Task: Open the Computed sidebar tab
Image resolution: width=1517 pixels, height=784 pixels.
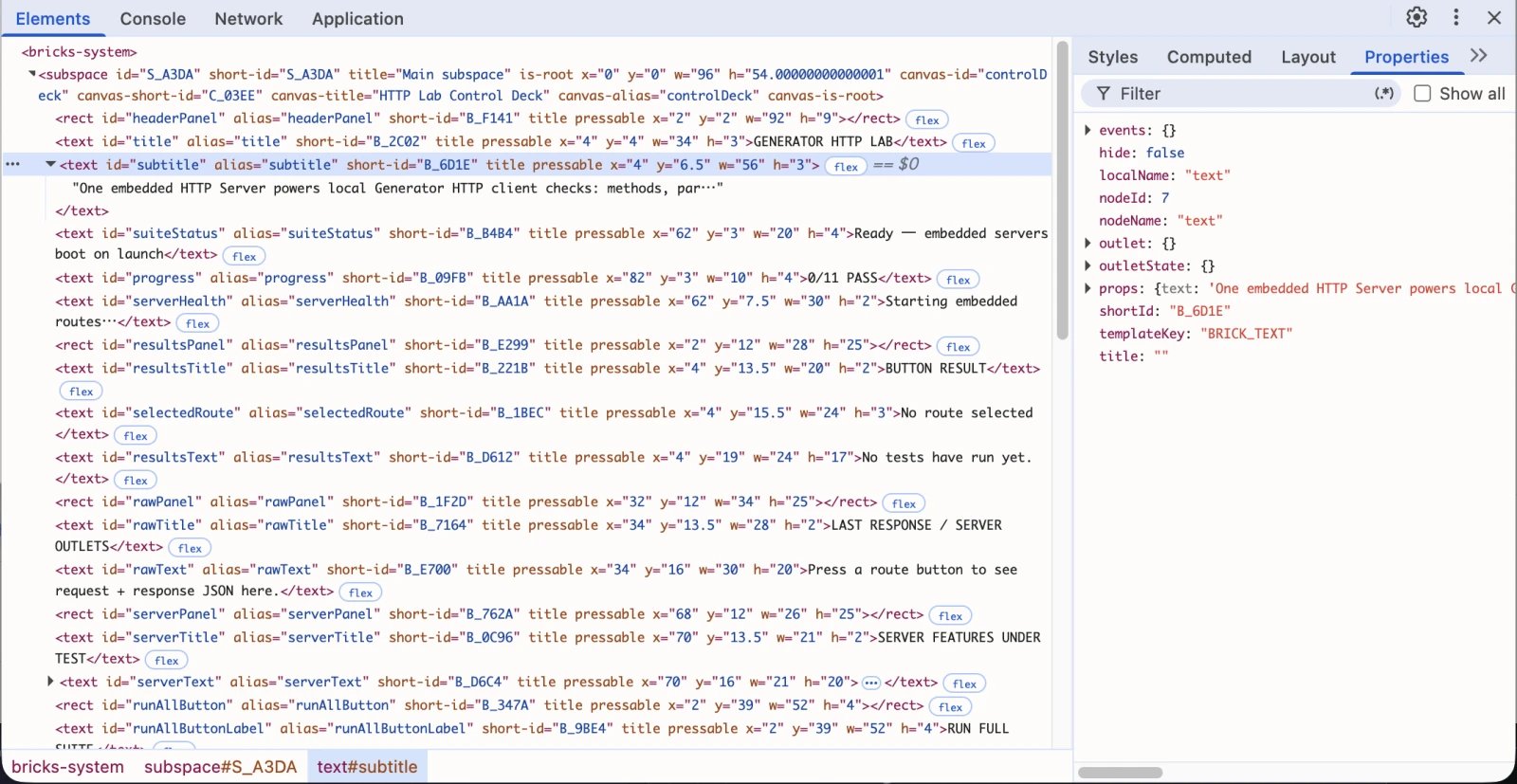Action: click(x=1209, y=57)
